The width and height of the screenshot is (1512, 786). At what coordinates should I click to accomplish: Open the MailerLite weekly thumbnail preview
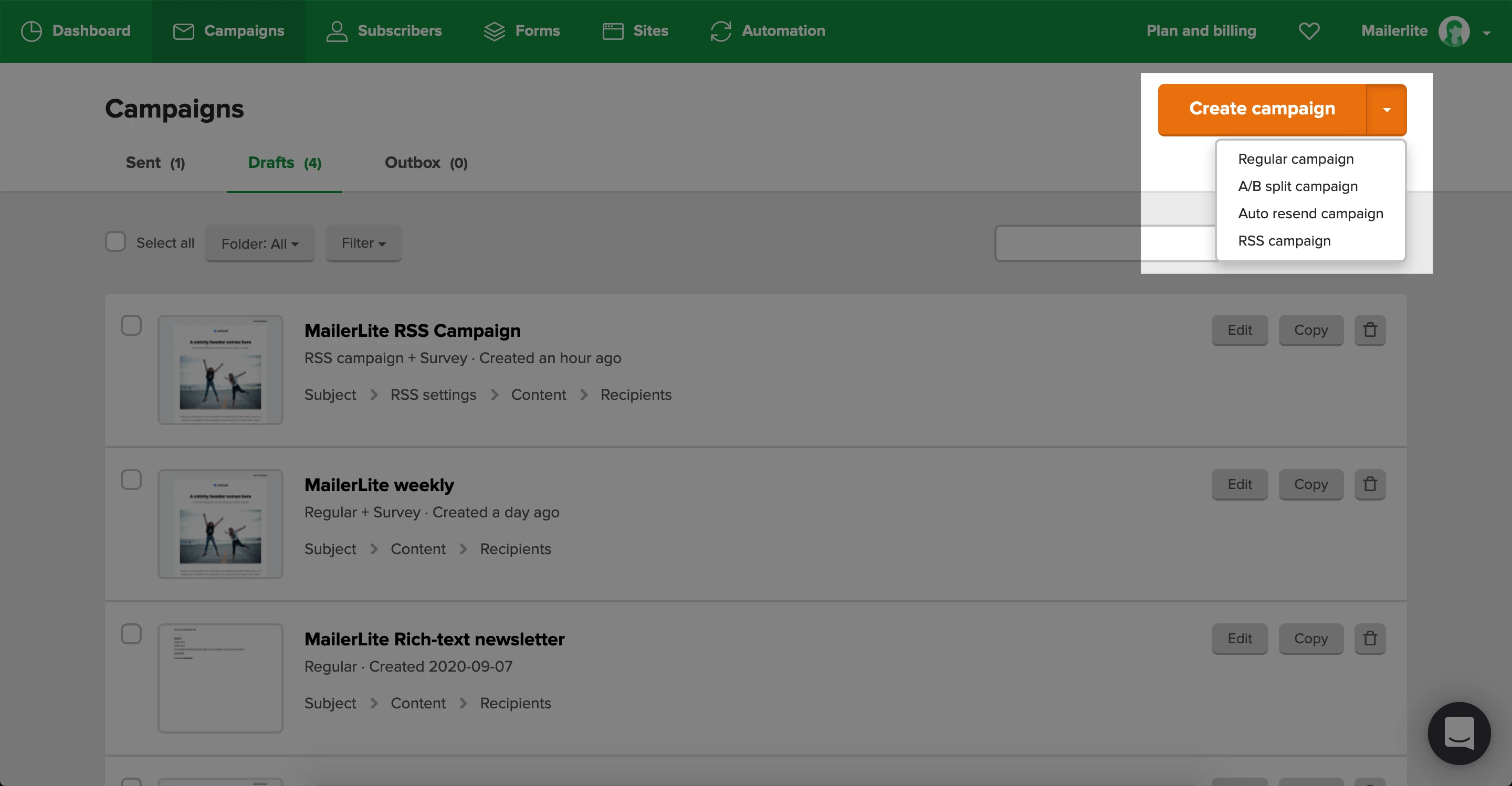220,524
